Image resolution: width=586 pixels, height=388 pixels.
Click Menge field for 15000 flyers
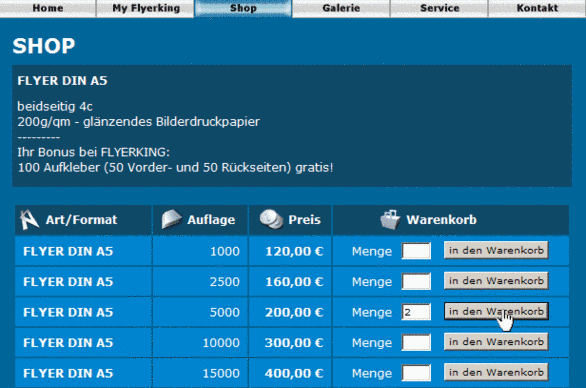(416, 373)
